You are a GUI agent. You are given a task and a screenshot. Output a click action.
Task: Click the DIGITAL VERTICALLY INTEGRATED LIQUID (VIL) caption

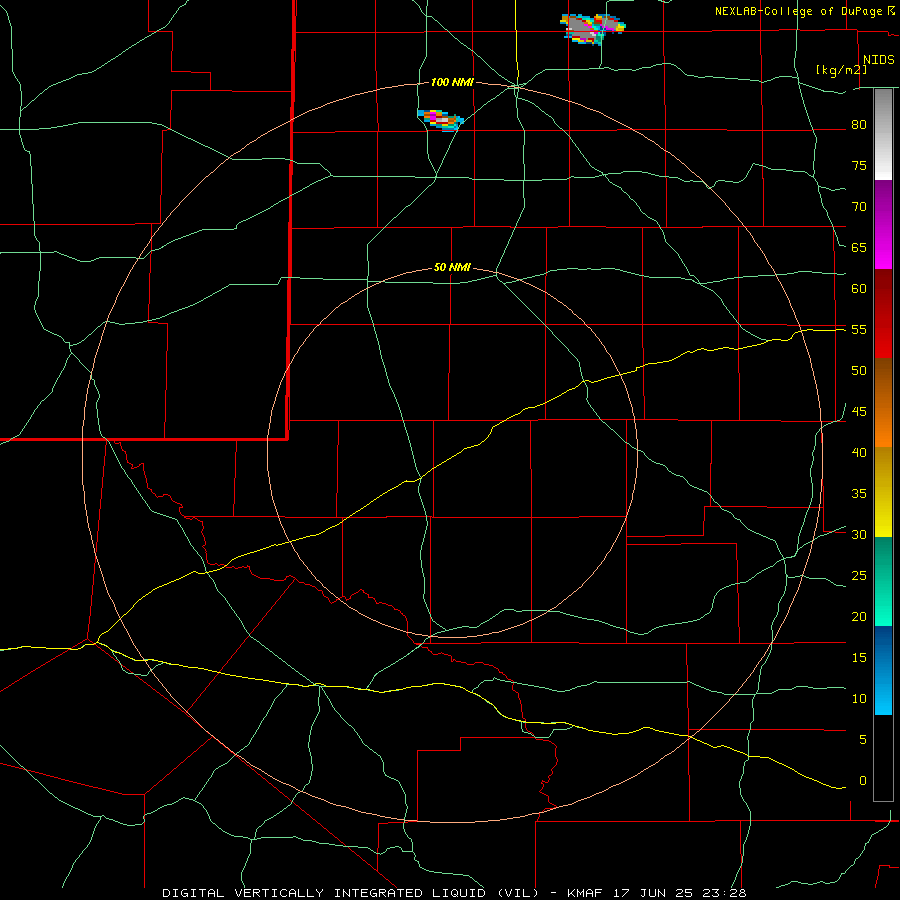[350, 893]
